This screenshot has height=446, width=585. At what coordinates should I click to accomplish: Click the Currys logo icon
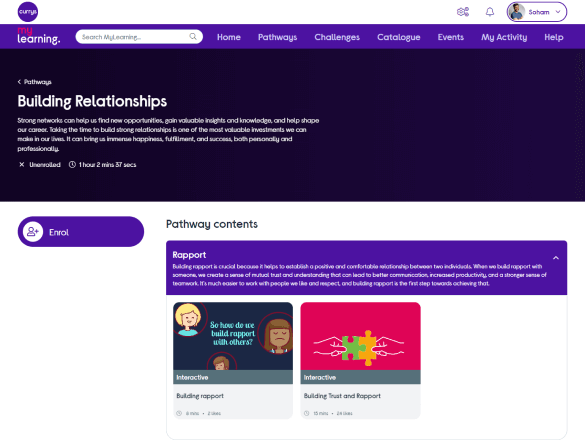click(x=28, y=12)
